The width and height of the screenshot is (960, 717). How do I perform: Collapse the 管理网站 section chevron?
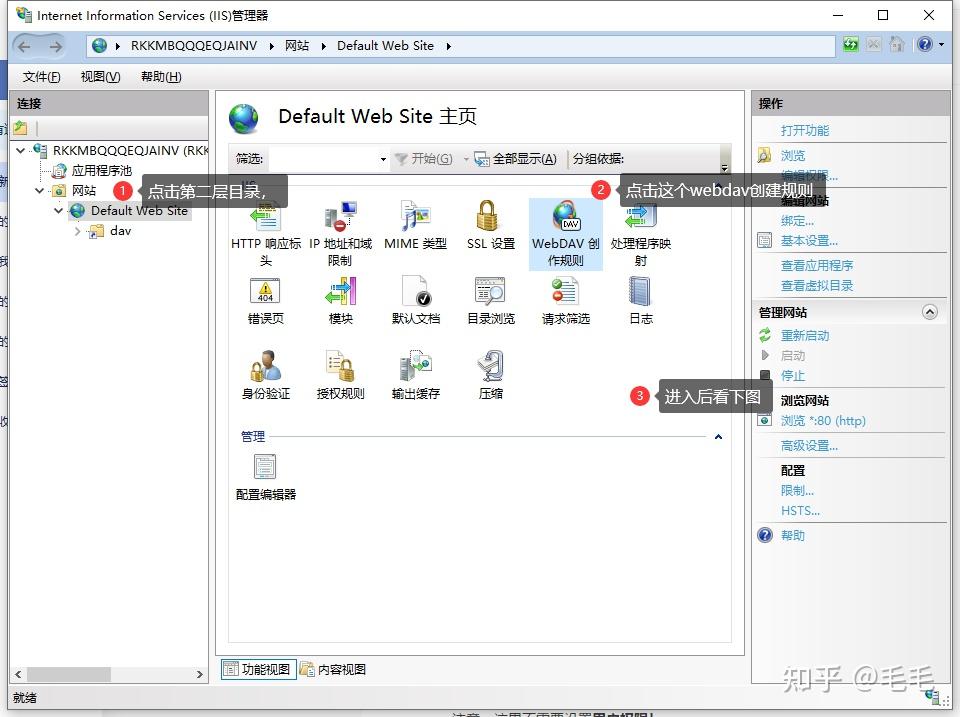pos(931,311)
